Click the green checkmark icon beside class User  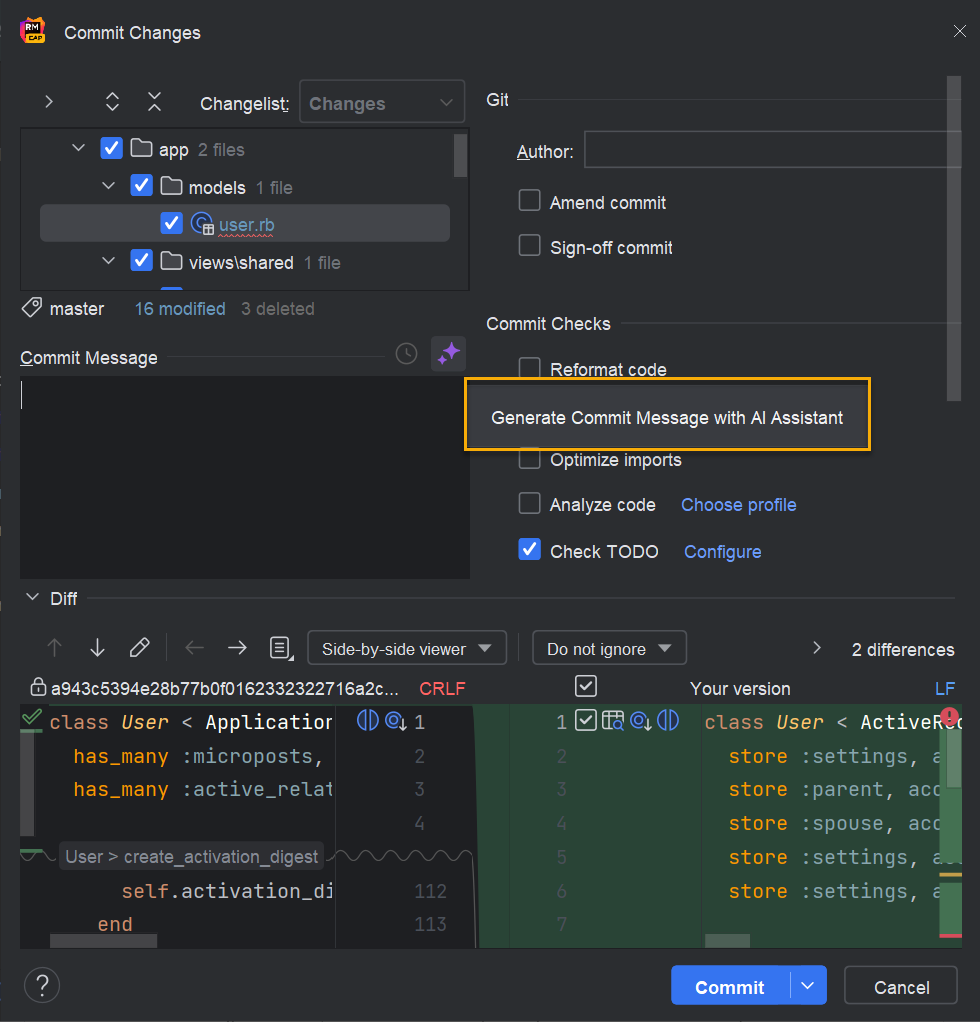(x=31, y=718)
